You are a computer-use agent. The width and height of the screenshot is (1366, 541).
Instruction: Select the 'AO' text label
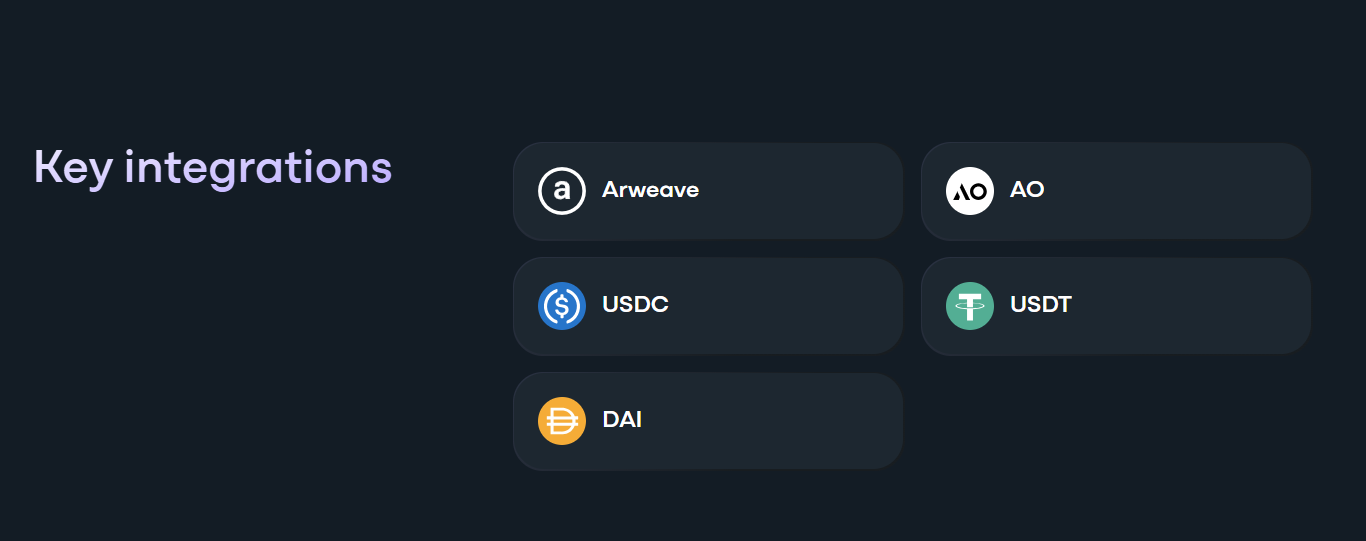click(1027, 190)
